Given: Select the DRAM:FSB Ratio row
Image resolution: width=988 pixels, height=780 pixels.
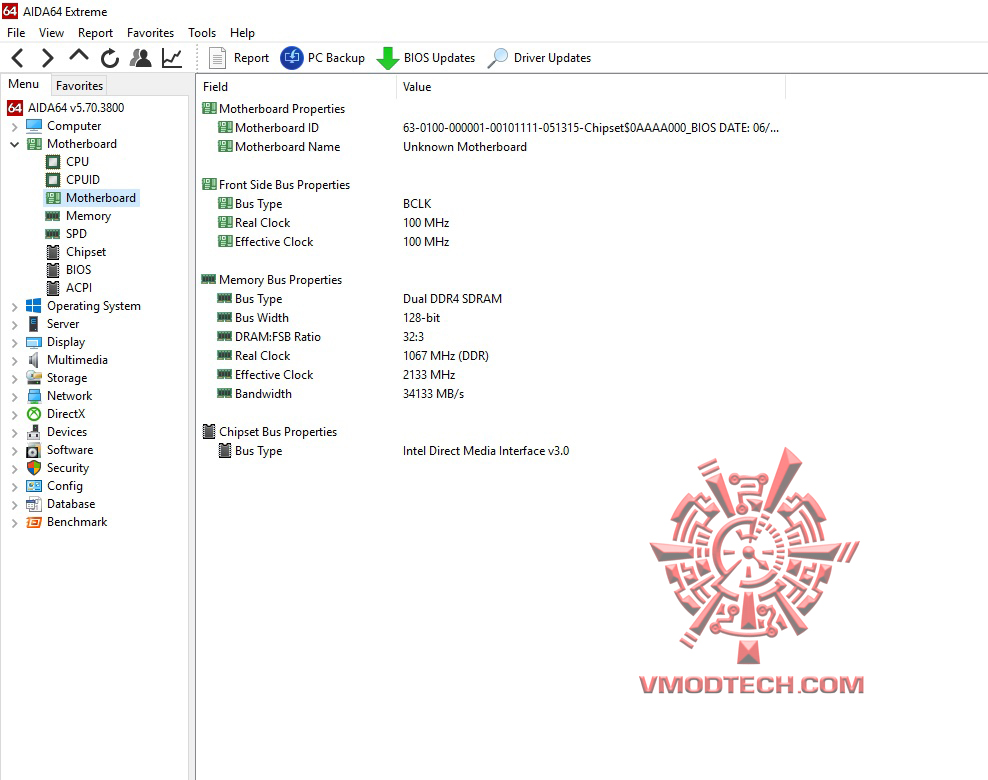Looking at the screenshot, I should [x=491, y=337].
